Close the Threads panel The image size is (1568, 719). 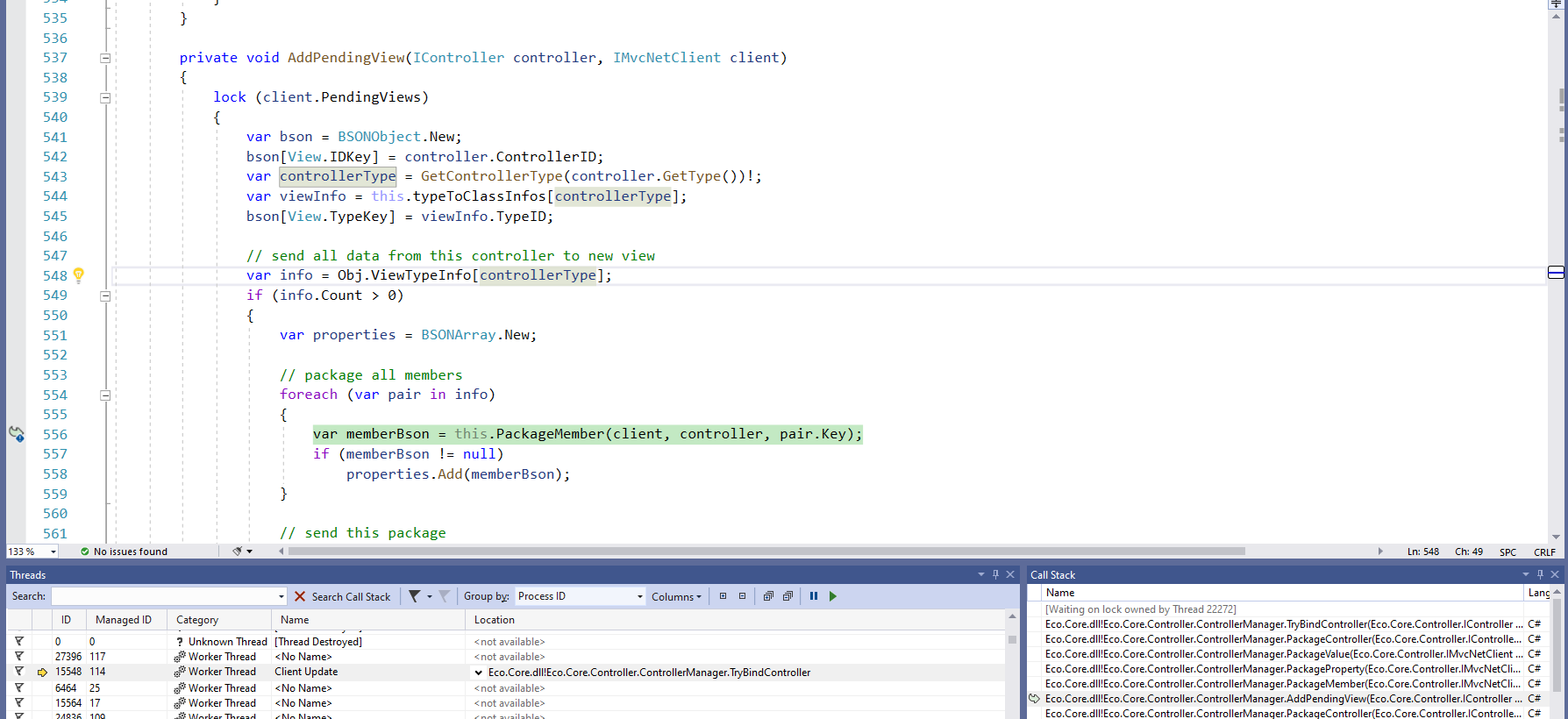tap(1010, 574)
